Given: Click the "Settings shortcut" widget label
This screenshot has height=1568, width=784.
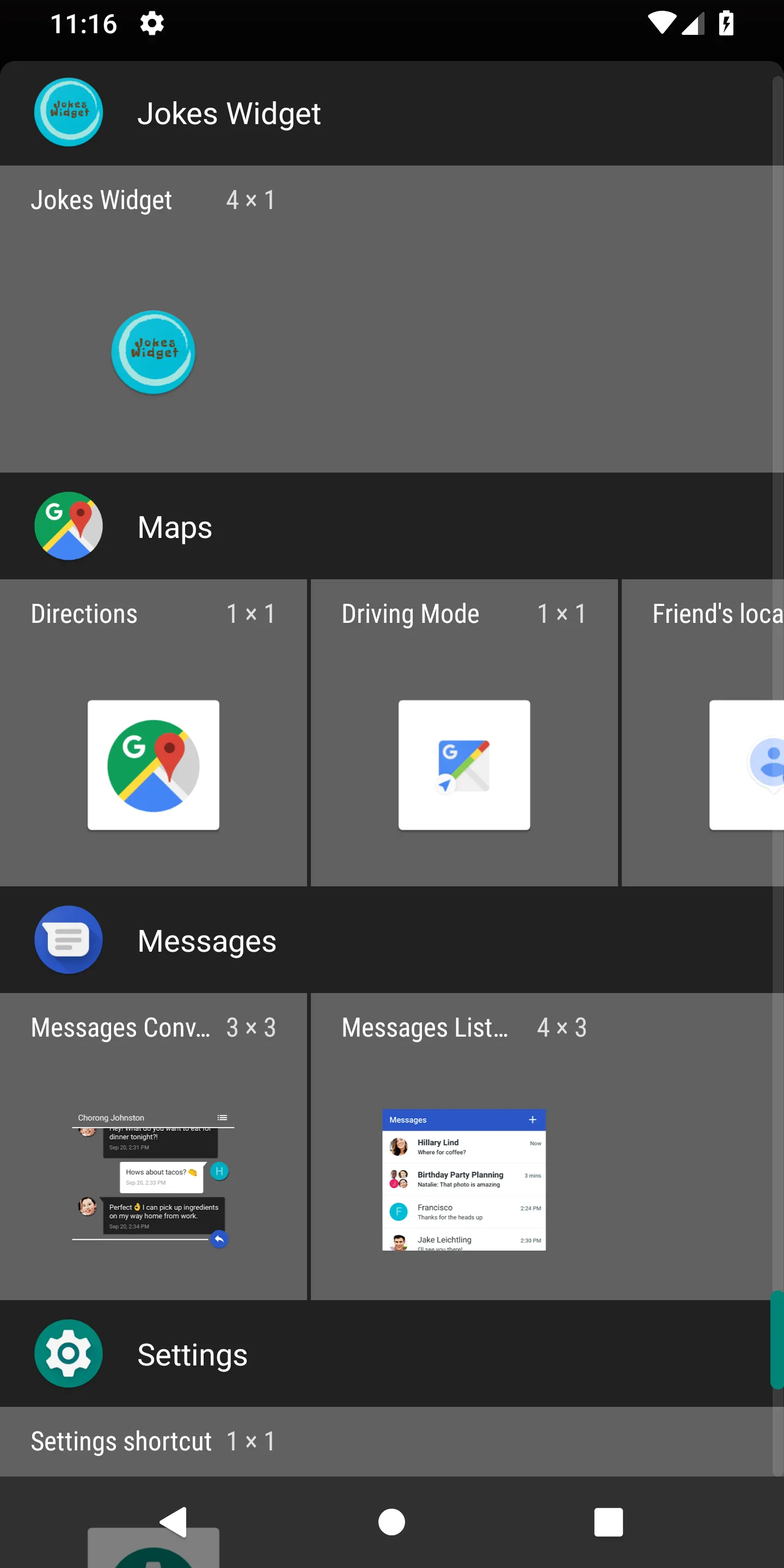Looking at the screenshot, I should coord(121,1441).
